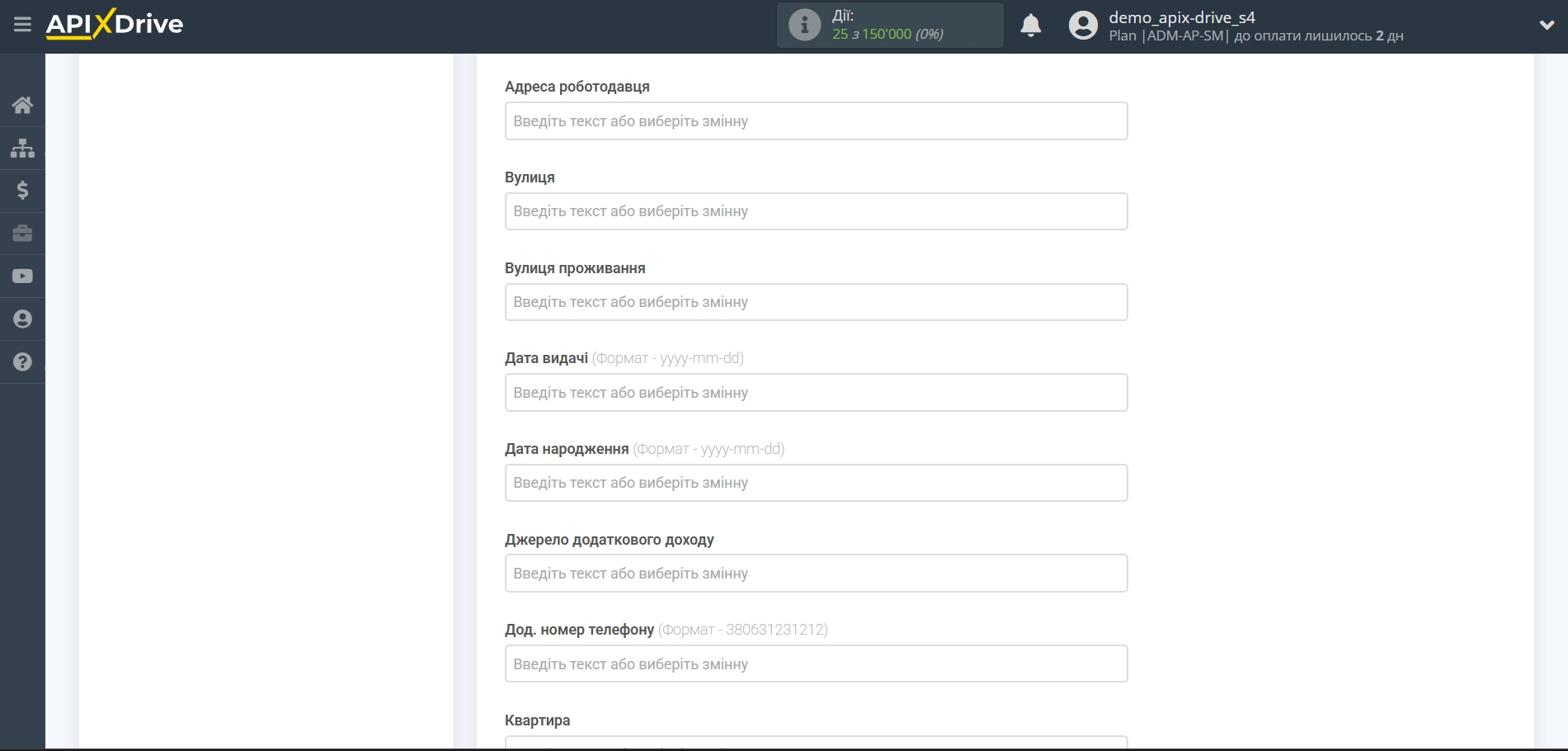The image size is (1568, 751).
Task: Open the user profile sidebar icon
Action: pos(22,319)
